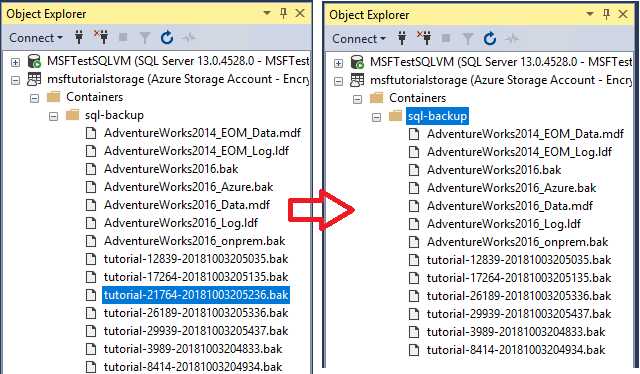Click Connect plug icon in left Object Explorer
640x374 pixels.
click(x=79, y=38)
